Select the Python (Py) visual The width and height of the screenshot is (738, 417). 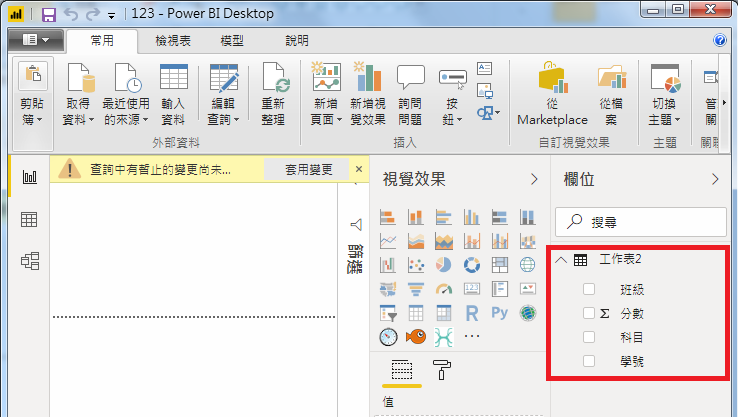[x=499, y=313]
